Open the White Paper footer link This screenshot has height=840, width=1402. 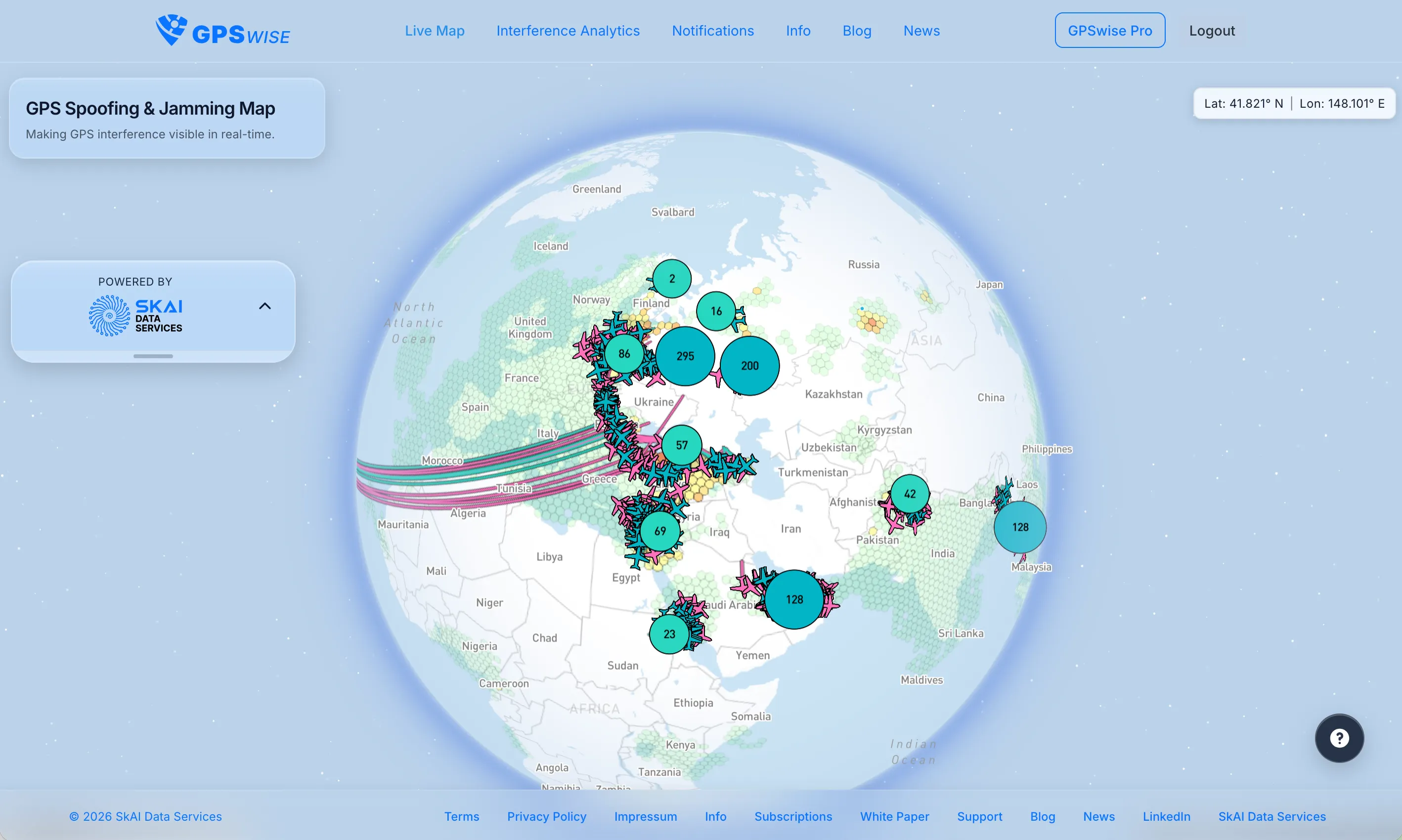[894, 816]
